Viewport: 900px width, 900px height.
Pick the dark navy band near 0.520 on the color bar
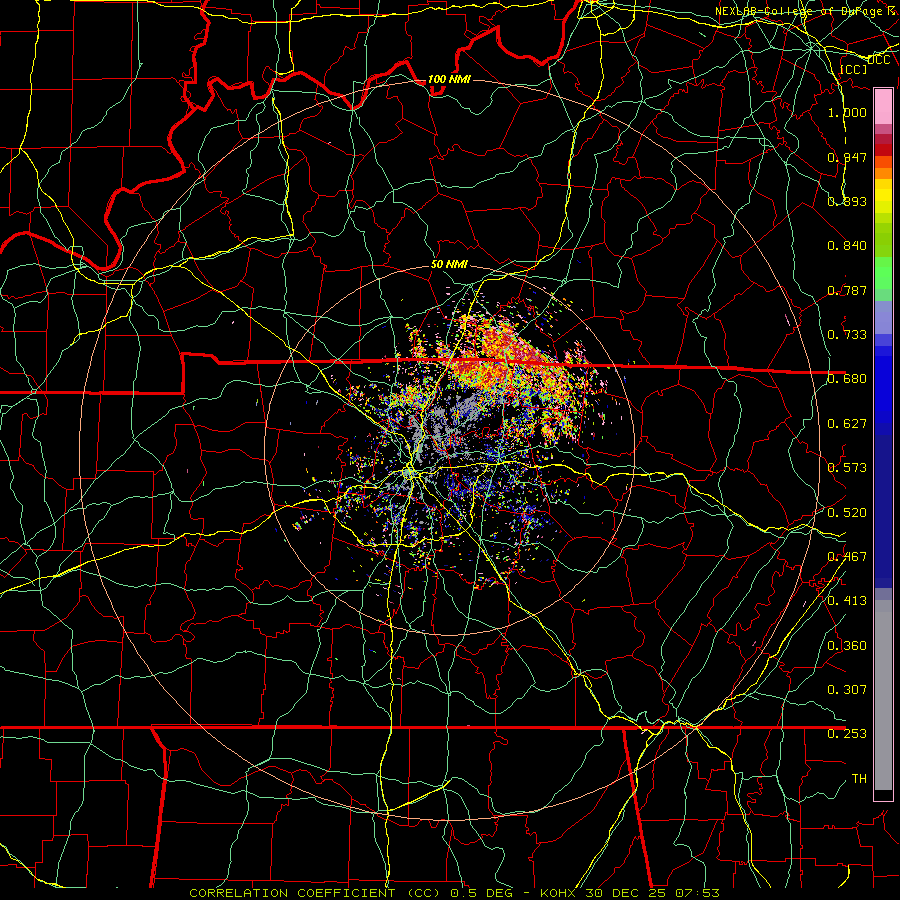click(883, 511)
